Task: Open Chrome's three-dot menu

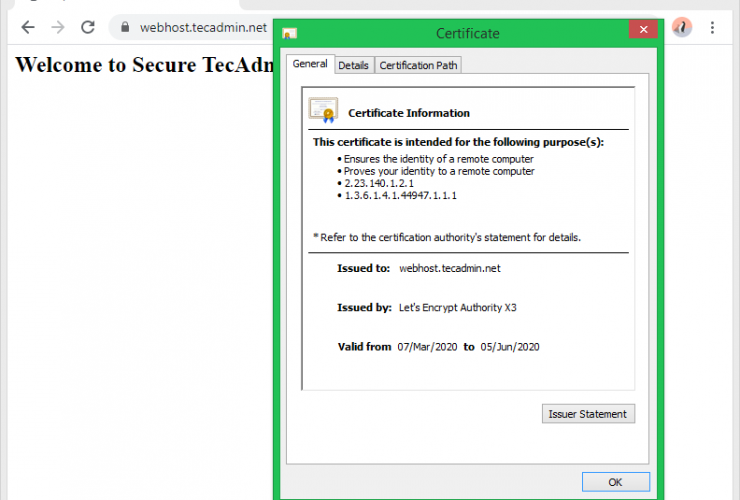Action: (x=712, y=27)
